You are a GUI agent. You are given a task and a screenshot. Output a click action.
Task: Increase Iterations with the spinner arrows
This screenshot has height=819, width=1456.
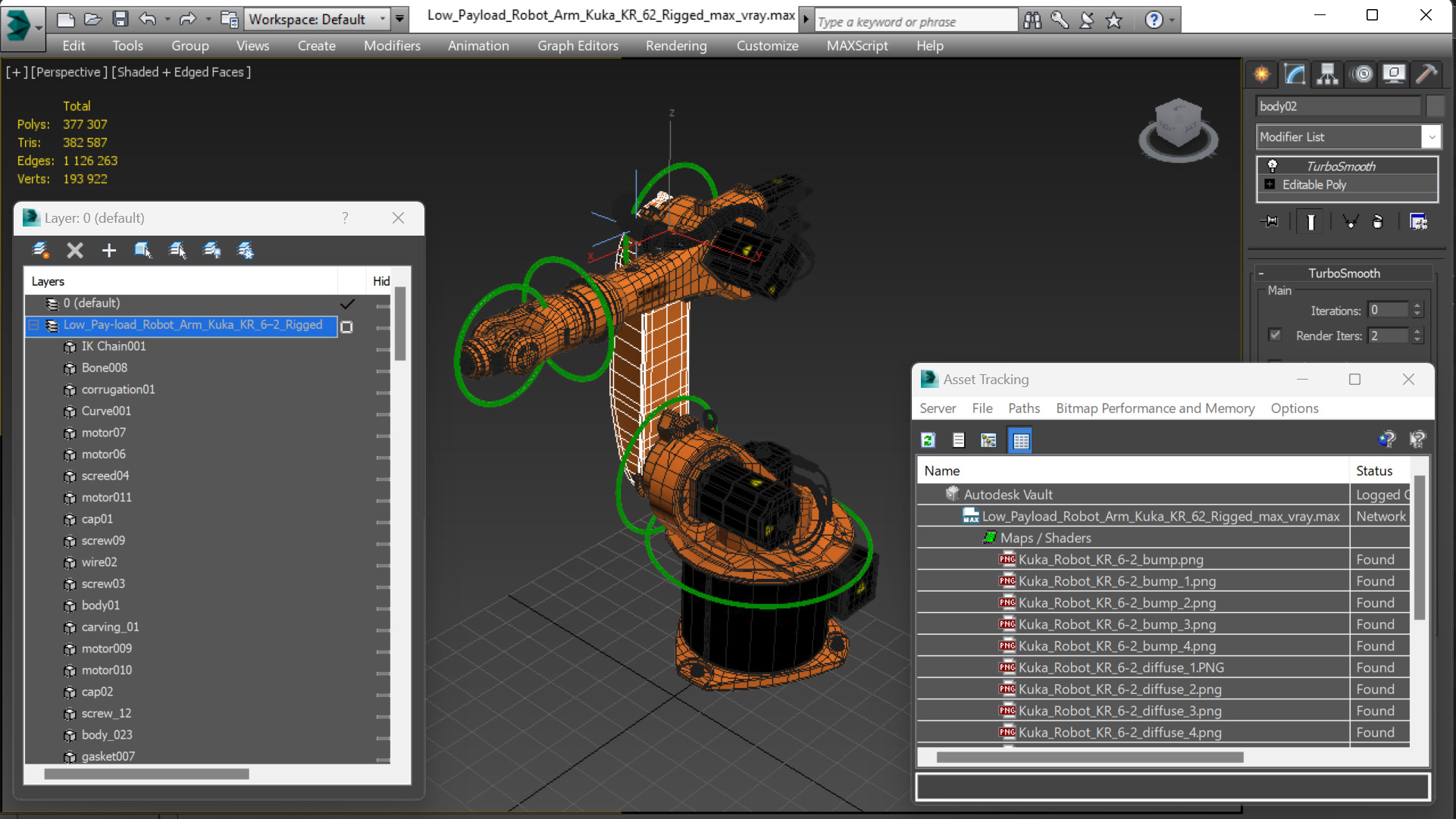click(1417, 306)
